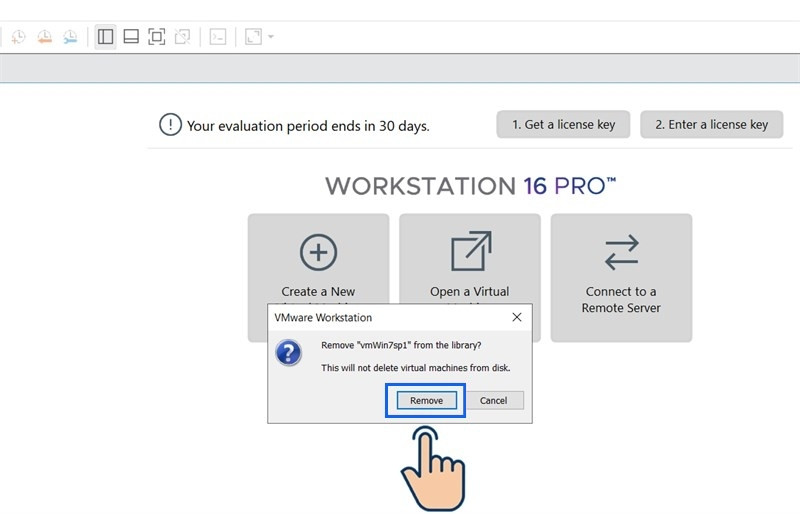Click the take snapshot toolbar icon

coord(18,37)
